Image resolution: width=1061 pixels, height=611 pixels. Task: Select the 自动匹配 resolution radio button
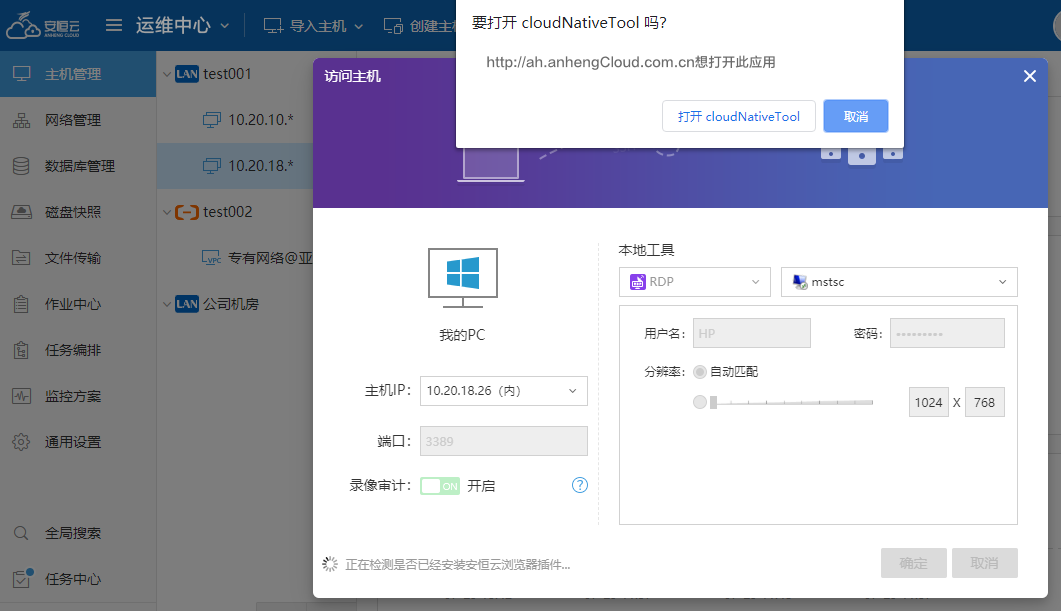click(x=700, y=371)
